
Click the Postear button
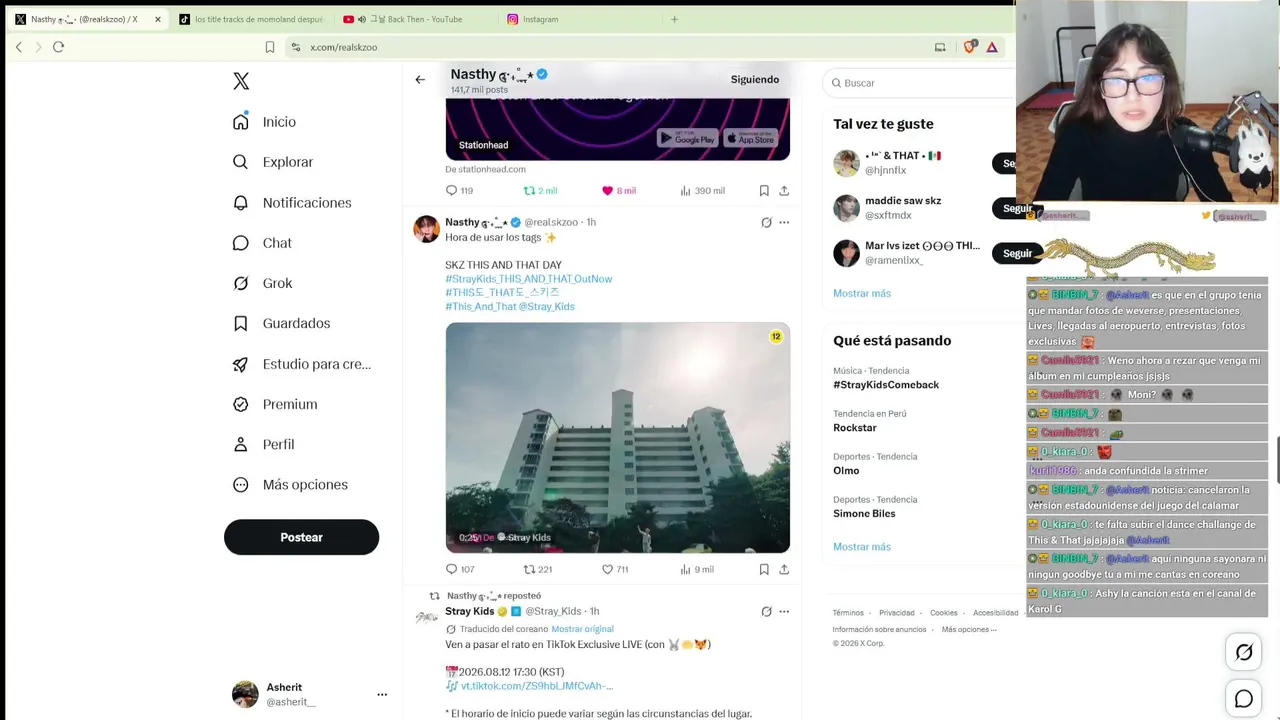pyautogui.click(x=301, y=537)
